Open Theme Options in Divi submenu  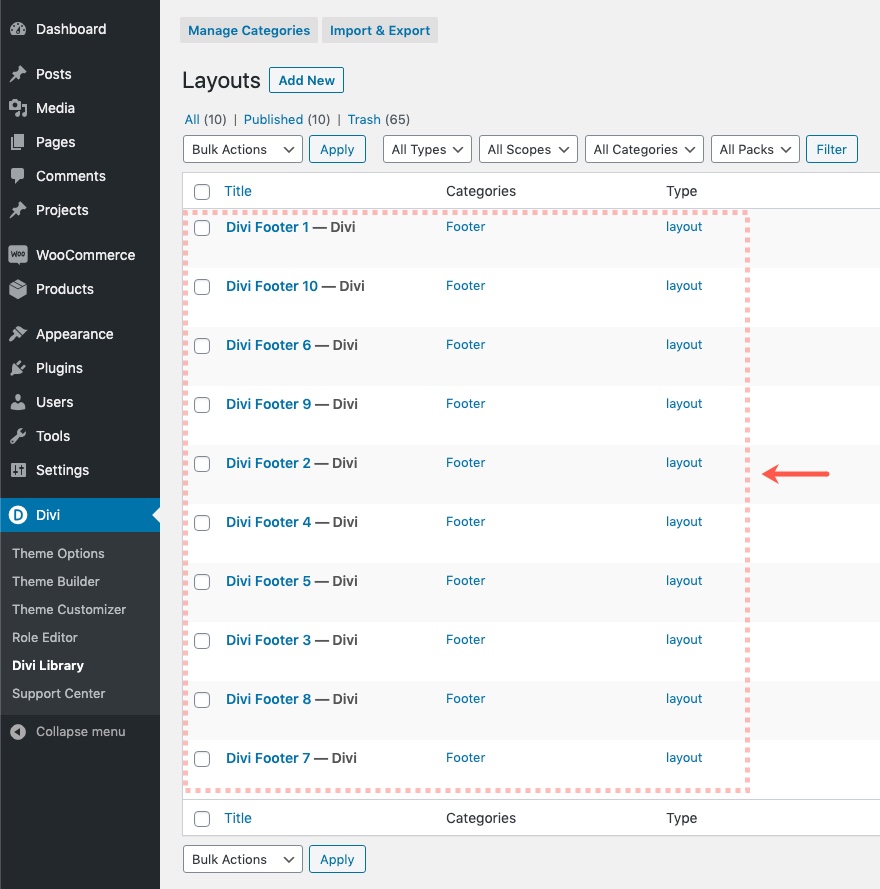(58, 553)
